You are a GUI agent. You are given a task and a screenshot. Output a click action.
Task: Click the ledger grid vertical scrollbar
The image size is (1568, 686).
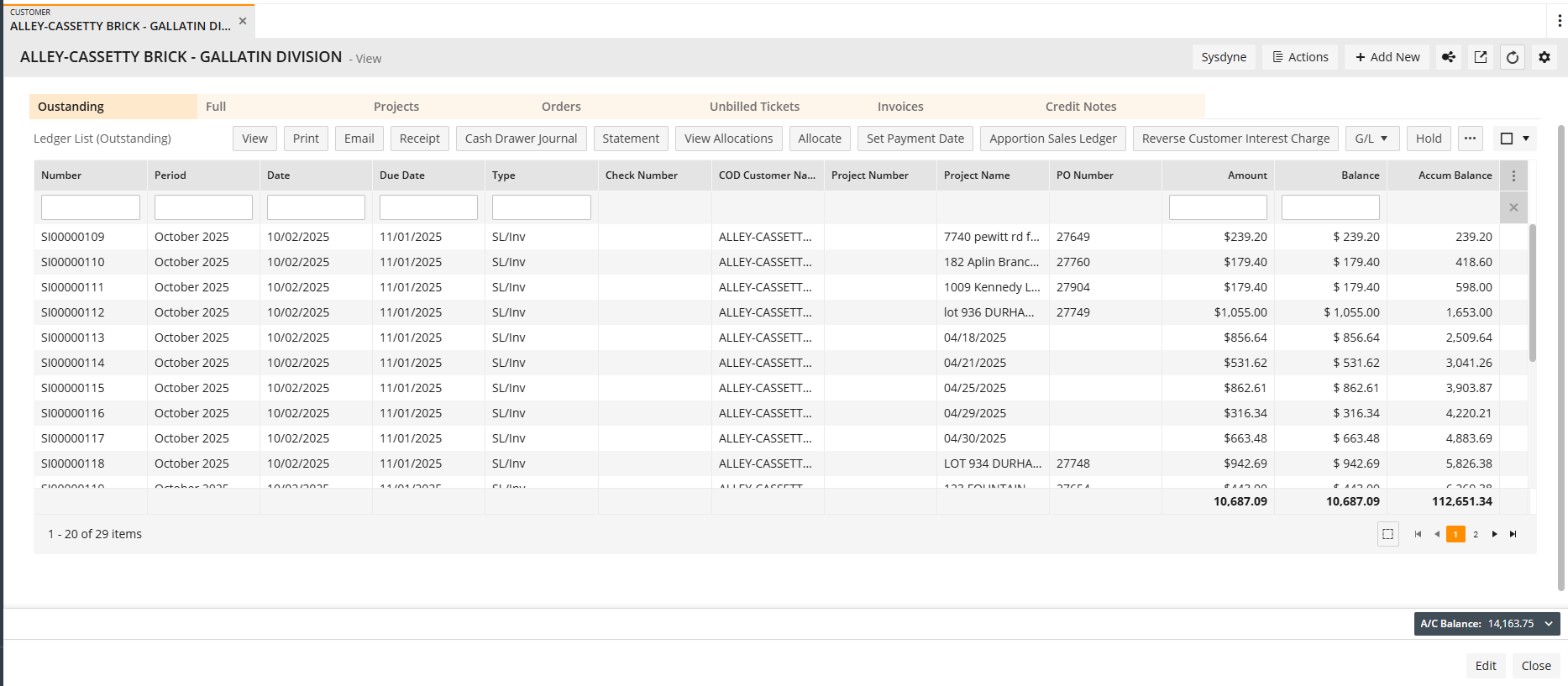click(1533, 294)
